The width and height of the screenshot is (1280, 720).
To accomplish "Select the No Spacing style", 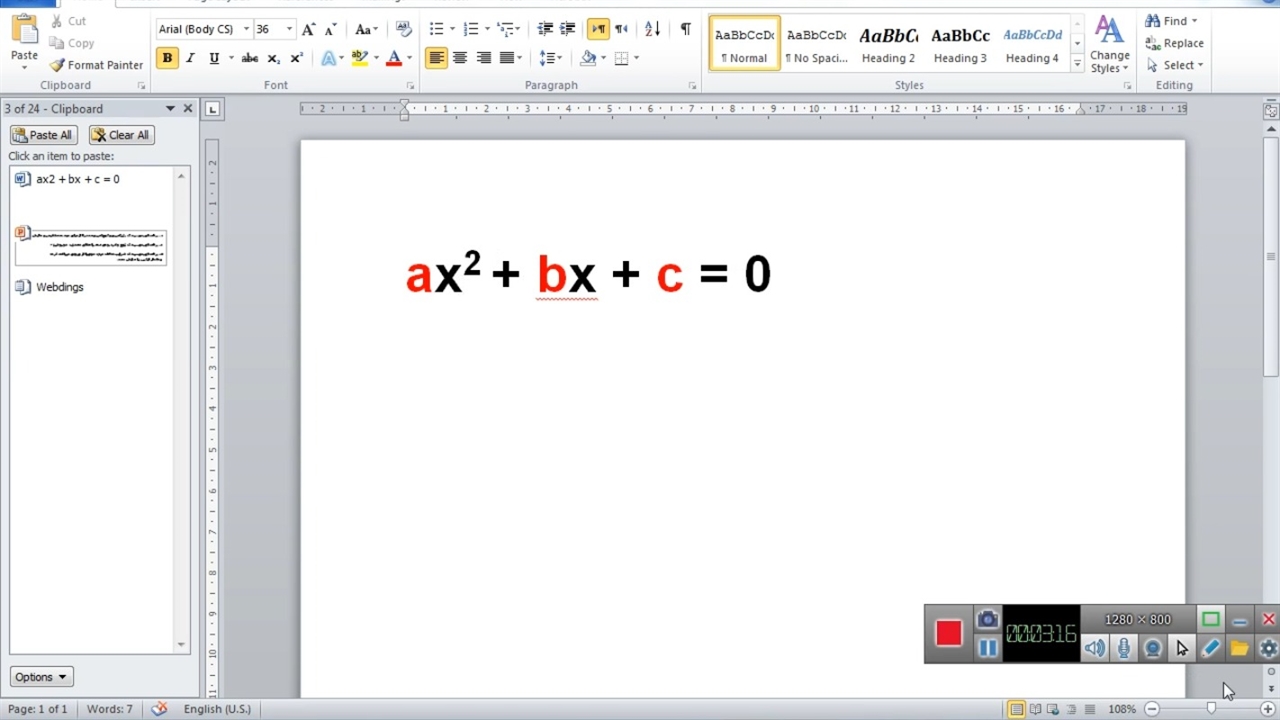I will 816,45.
